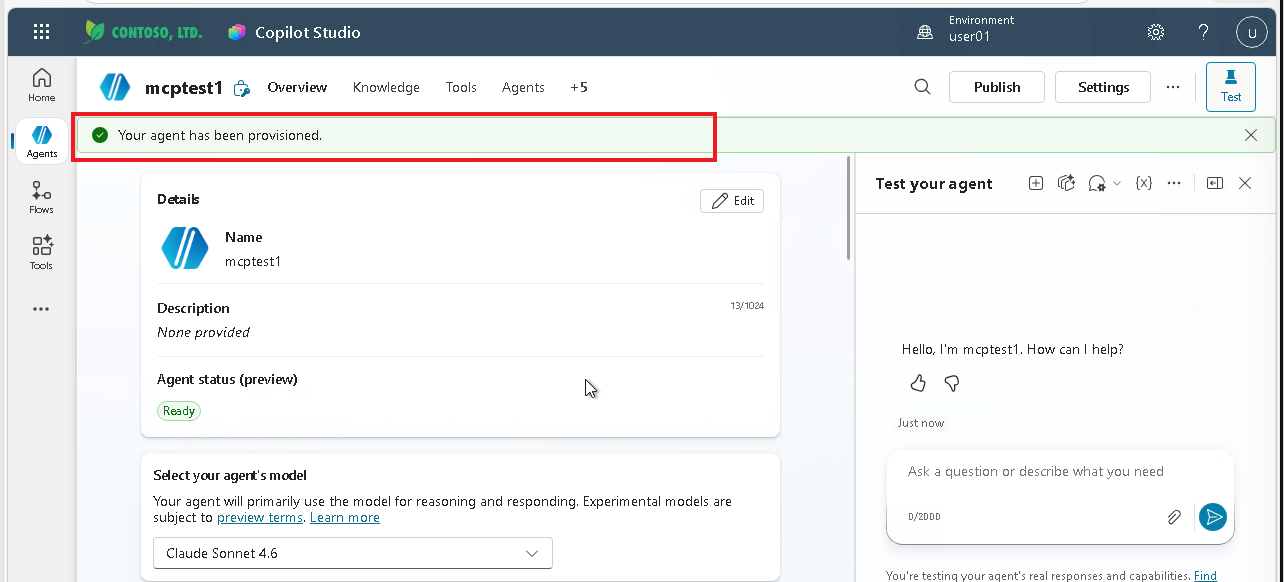Click the Copilot Studio logo icon
The width and height of the screenshot is (1284, 582).
[x=237, y=32]
